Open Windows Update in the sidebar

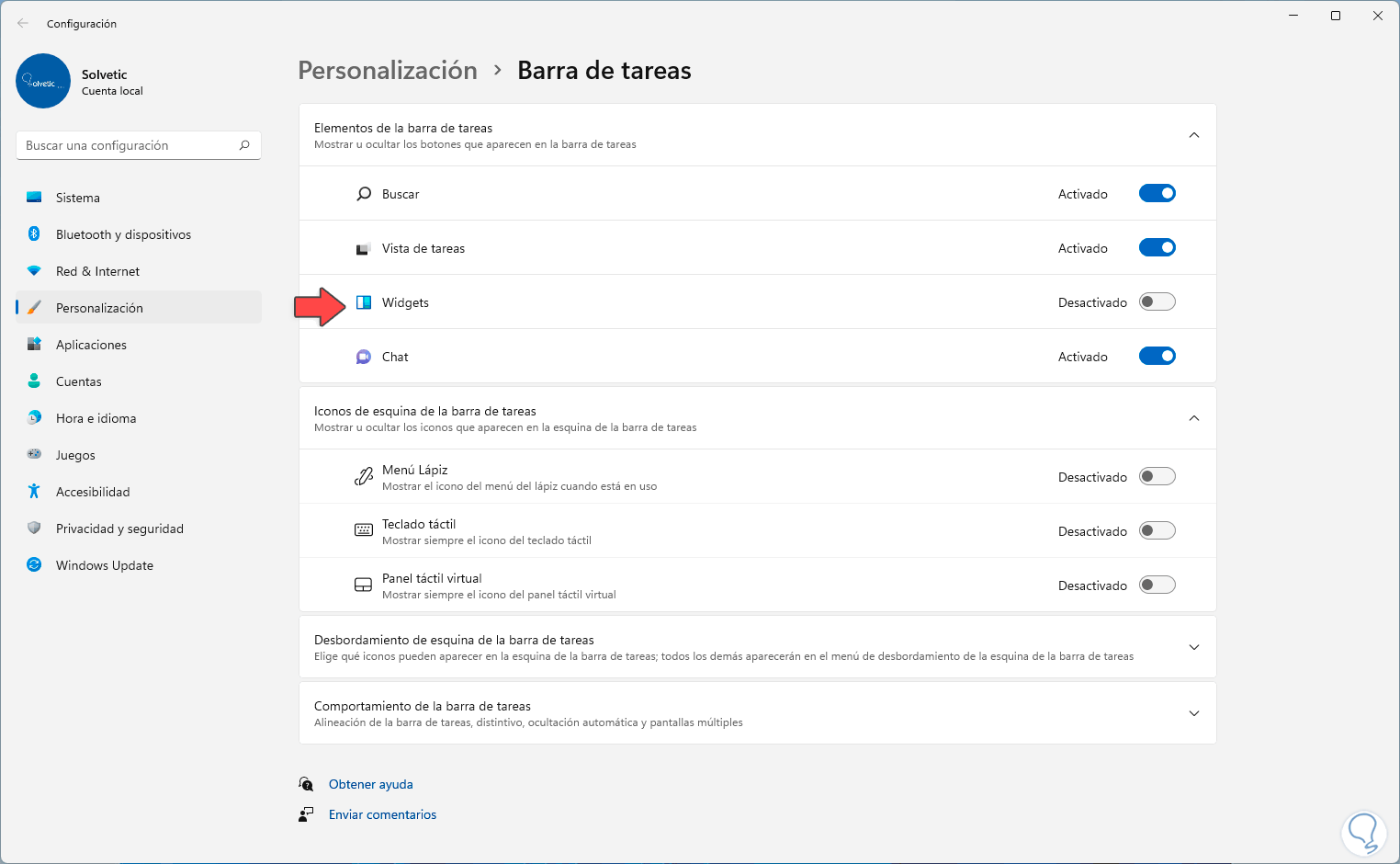click(x=105, y=565)
